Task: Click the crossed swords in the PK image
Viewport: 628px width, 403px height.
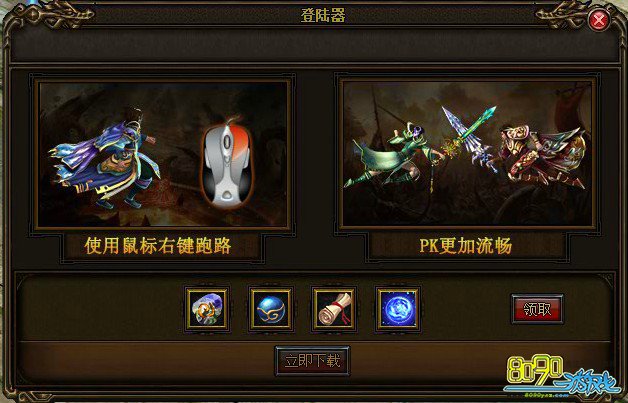Action: click(469, 136)
